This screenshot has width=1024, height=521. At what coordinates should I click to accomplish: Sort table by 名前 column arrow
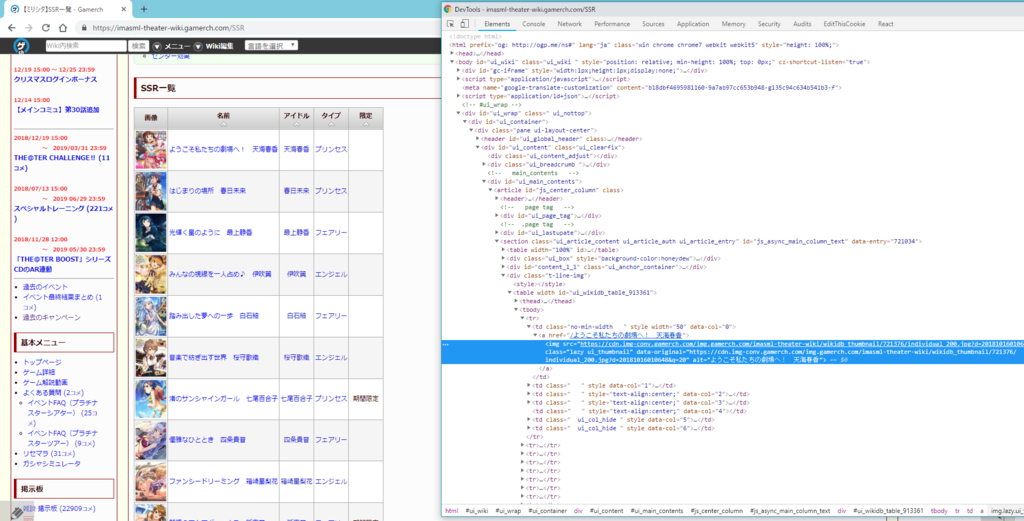click(223, 123)
